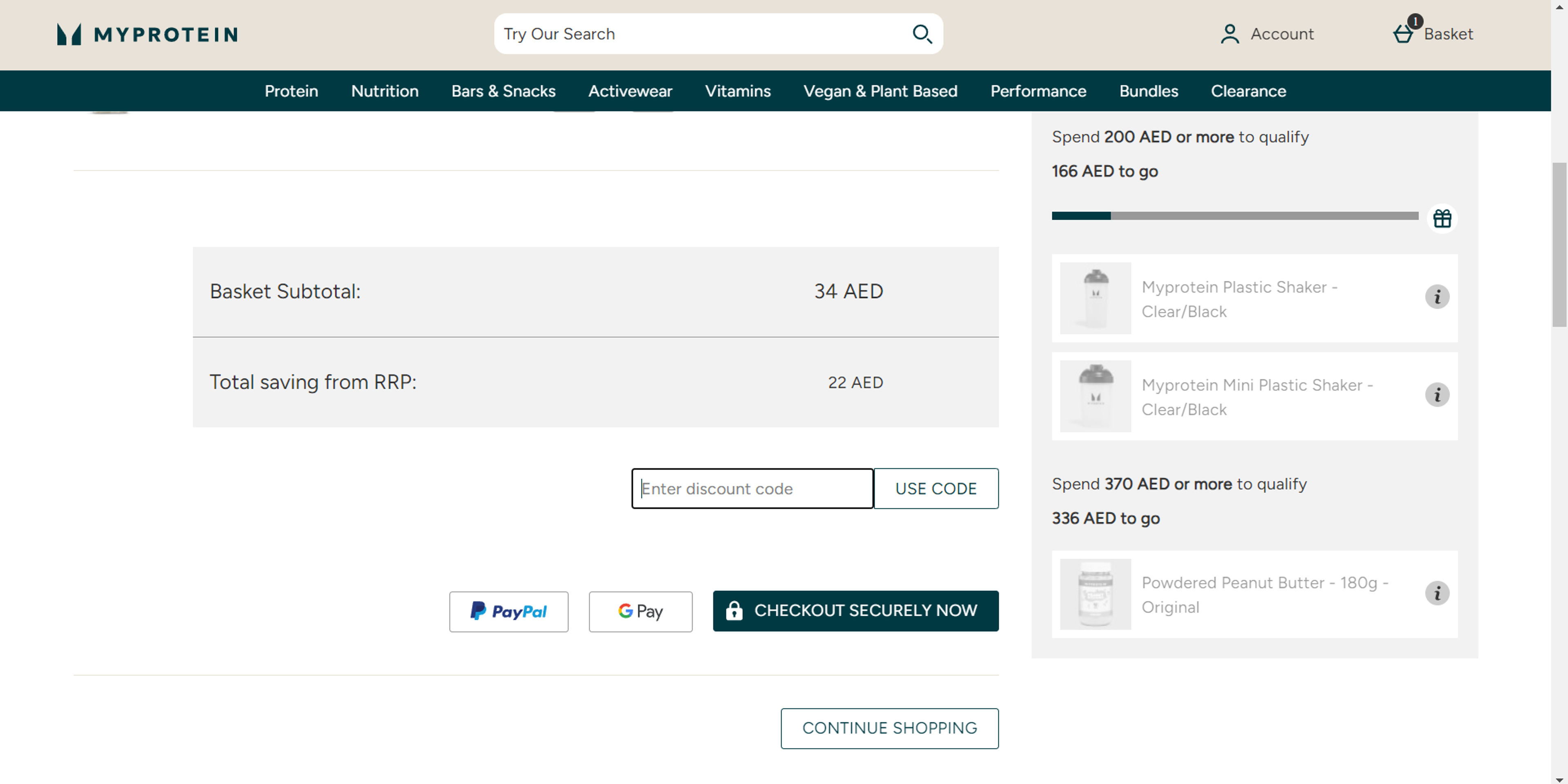Open the Performance menu
The image size is (1568, 784).
[x=1038, y=91]
